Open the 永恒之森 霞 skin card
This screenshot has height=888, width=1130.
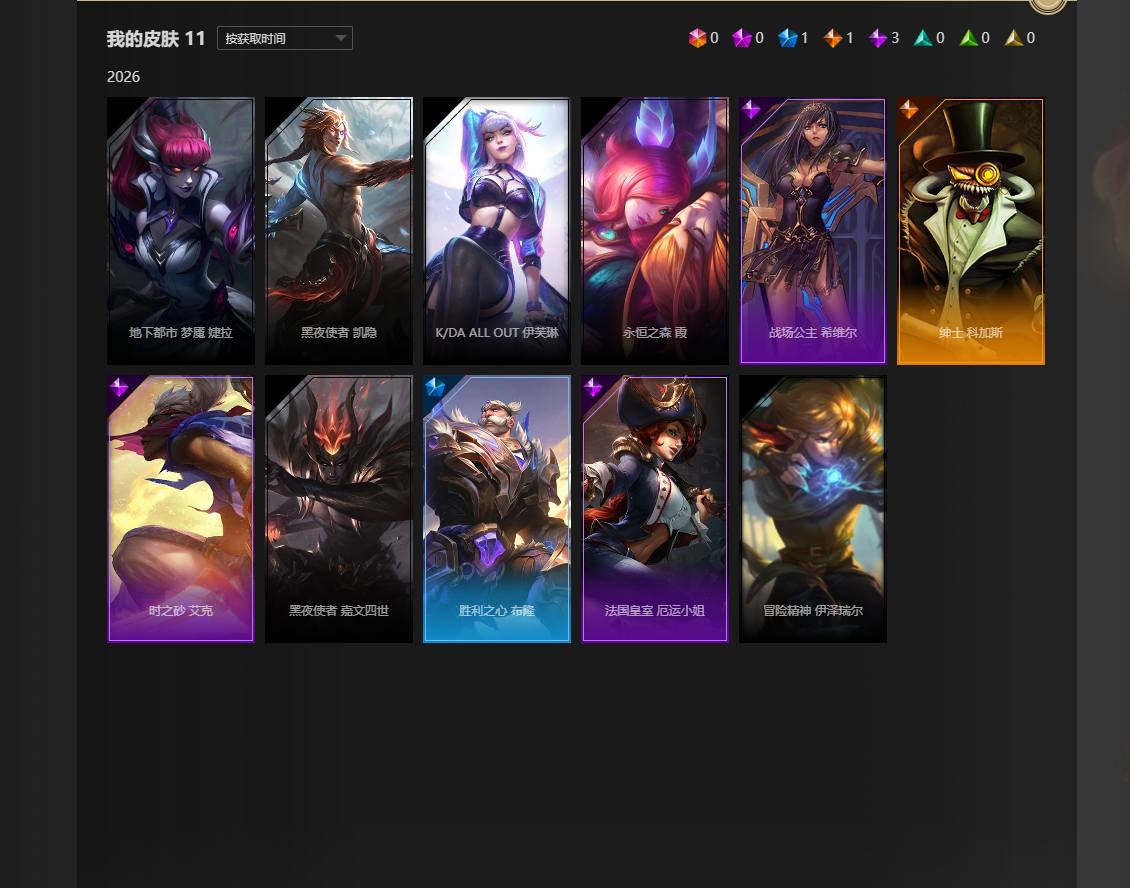[654, 231]
